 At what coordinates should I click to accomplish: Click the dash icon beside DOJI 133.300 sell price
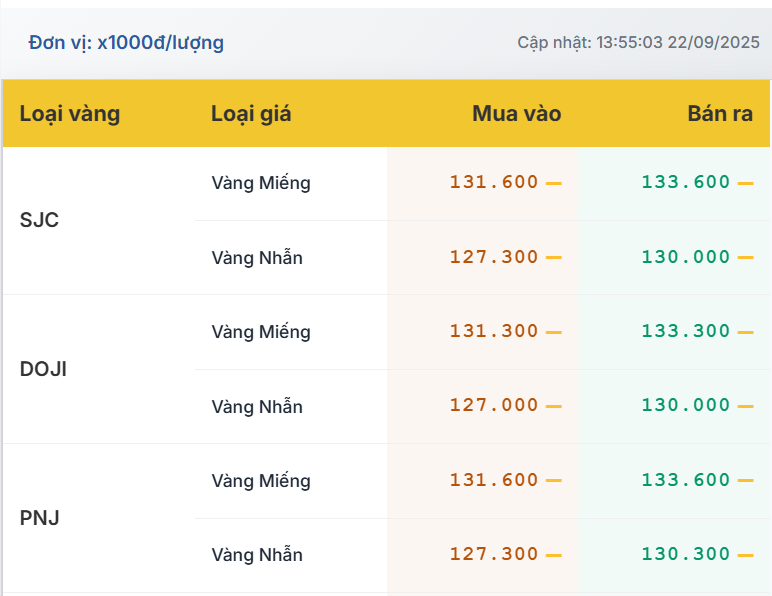pyautogui.click(x=745, y=332)
